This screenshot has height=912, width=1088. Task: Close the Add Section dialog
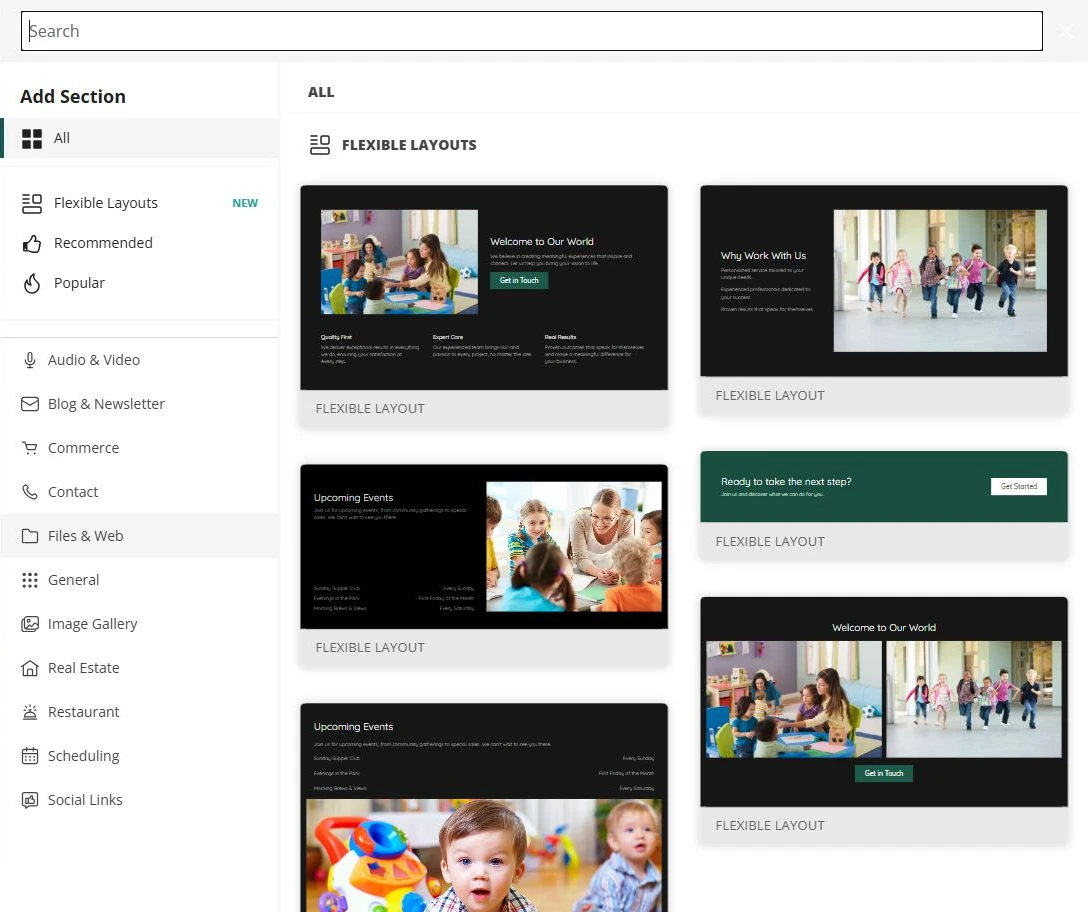tap(1066, 31)
